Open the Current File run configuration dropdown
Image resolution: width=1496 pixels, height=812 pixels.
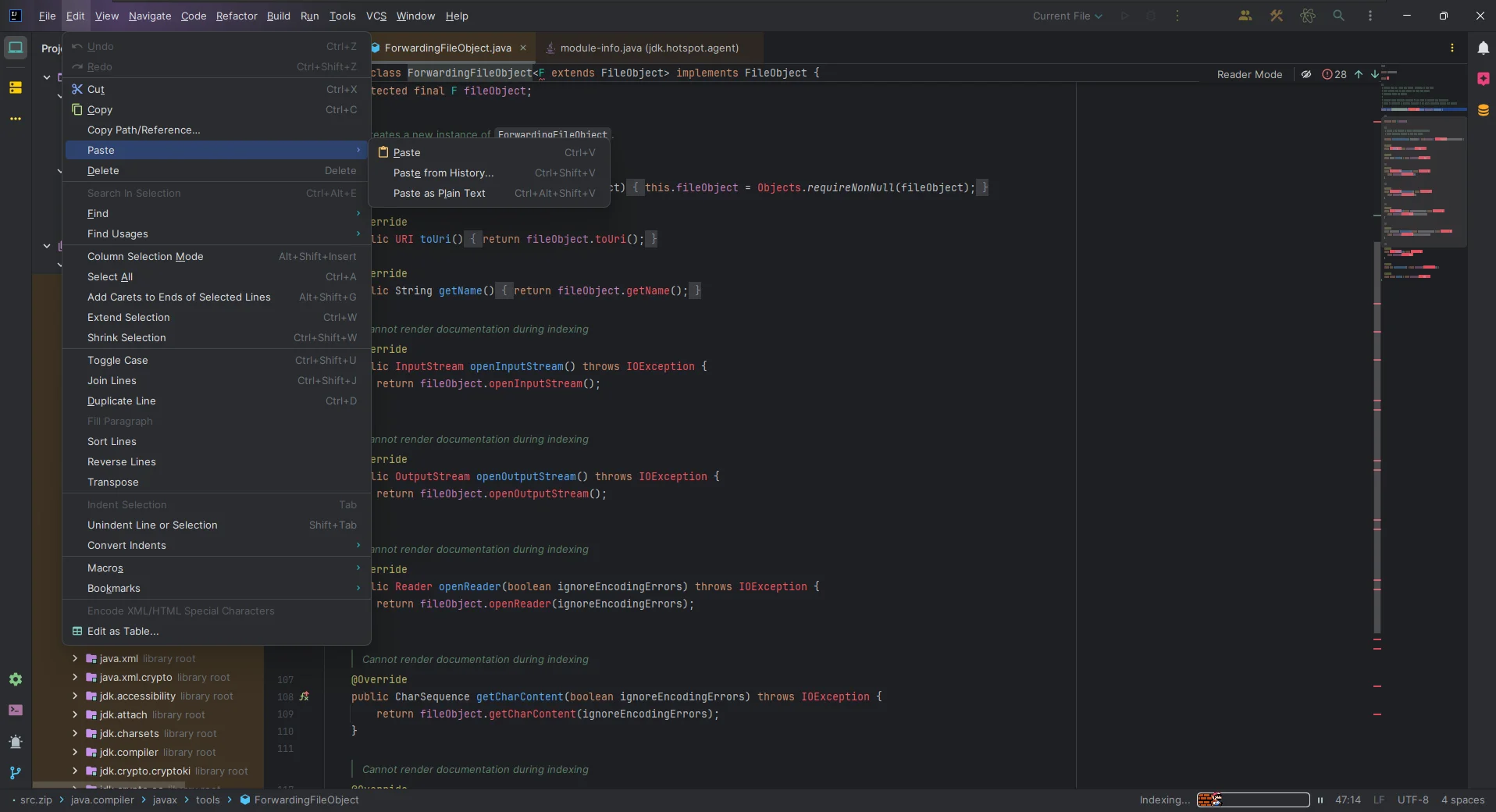click(1067, 16)
